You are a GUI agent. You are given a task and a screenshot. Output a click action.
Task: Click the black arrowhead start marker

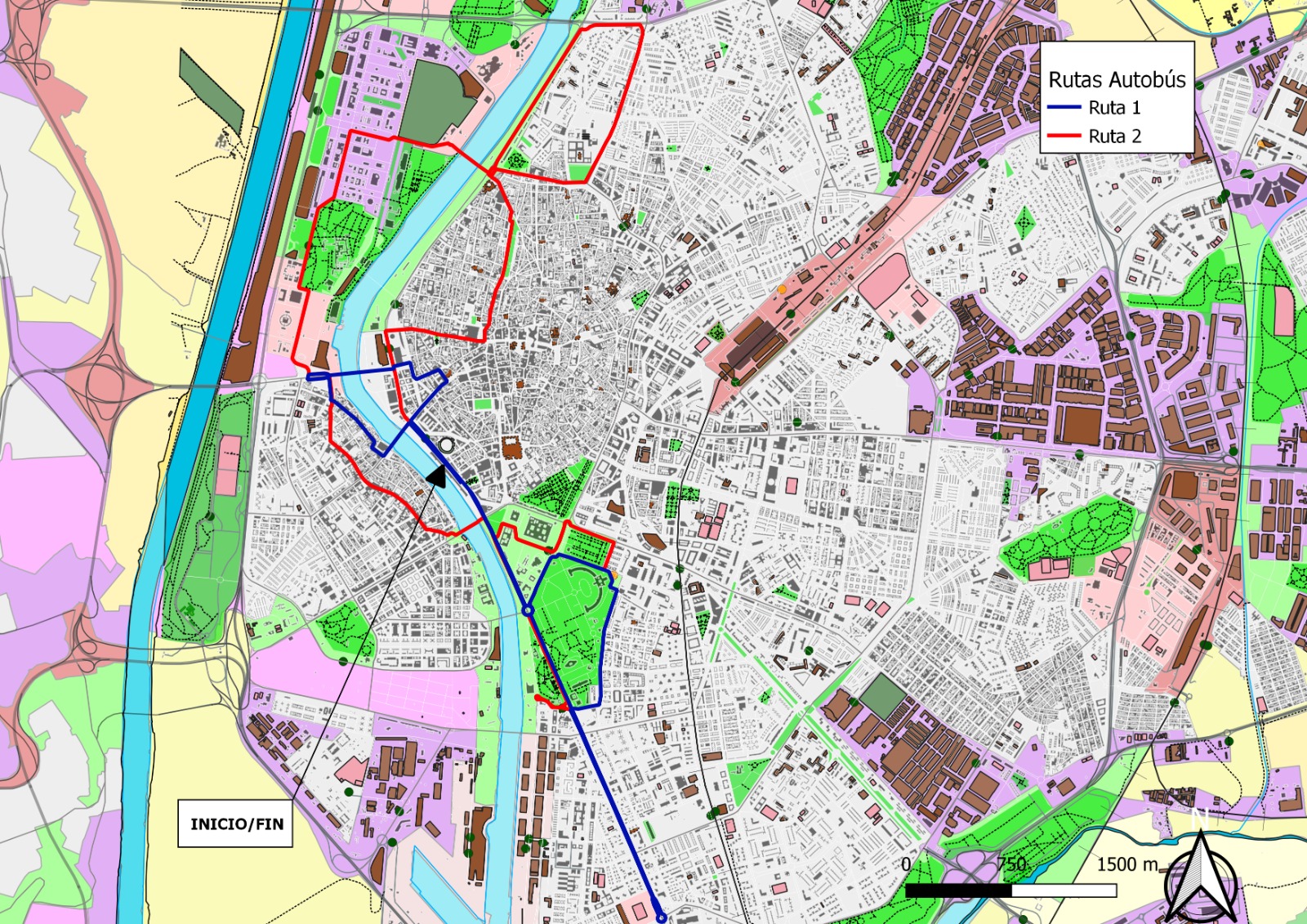pyautogui.click(x=437, y=476)
